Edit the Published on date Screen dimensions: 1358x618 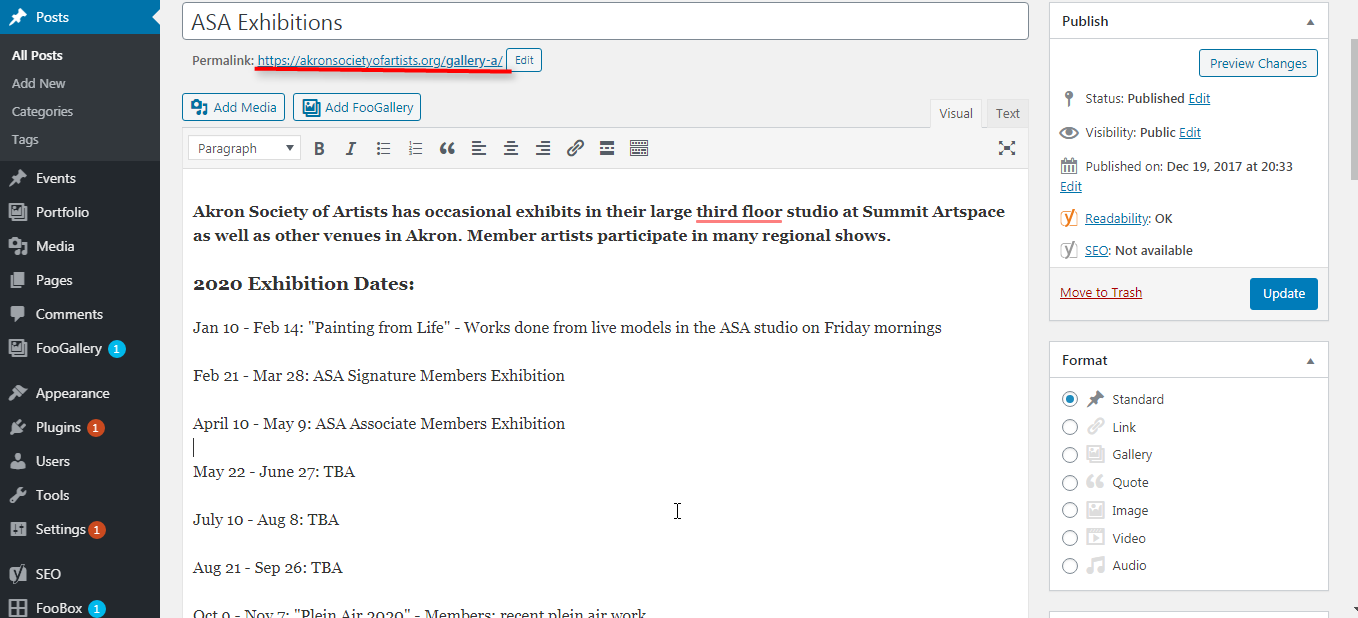1071,186
